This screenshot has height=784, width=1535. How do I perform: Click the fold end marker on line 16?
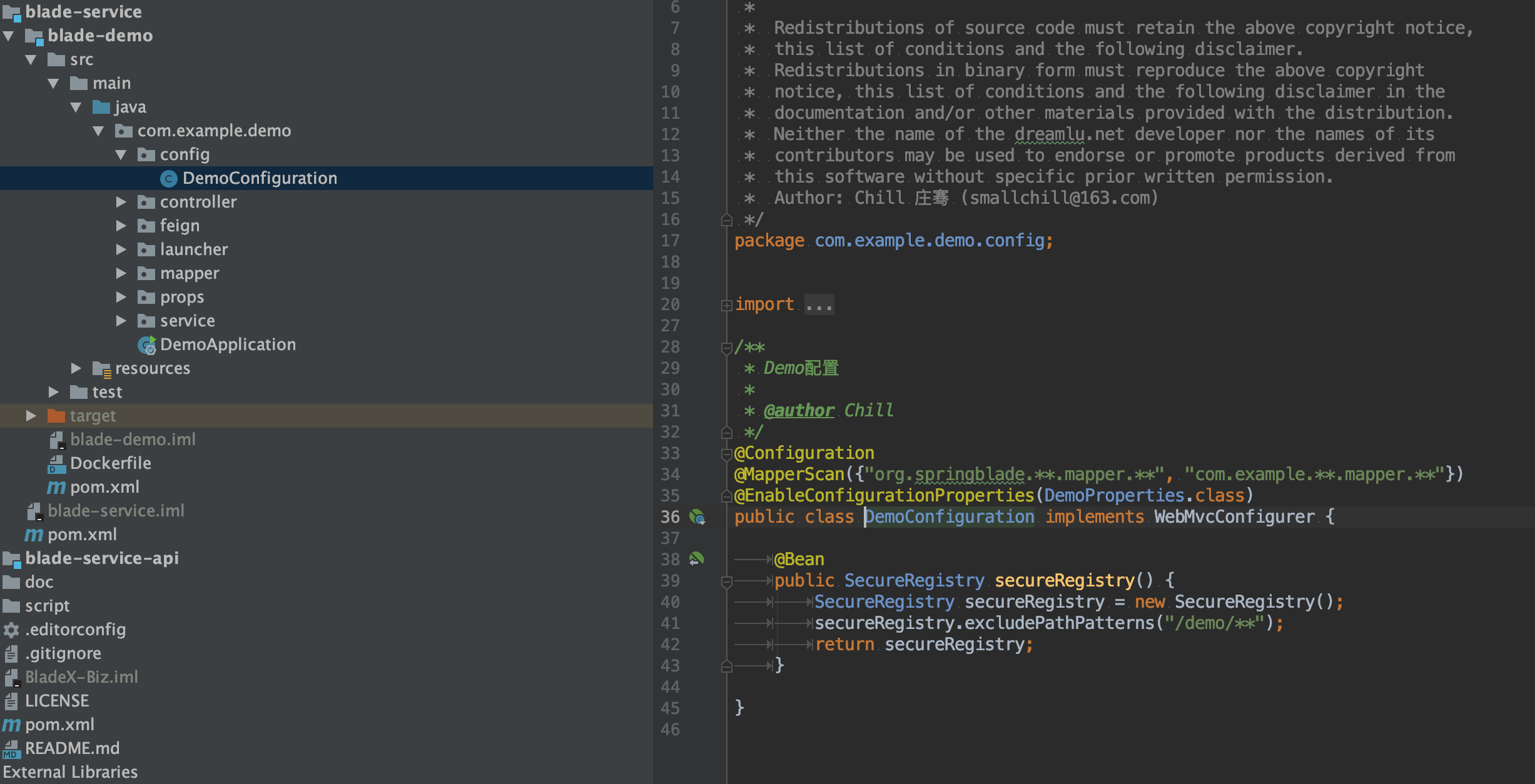726,220
